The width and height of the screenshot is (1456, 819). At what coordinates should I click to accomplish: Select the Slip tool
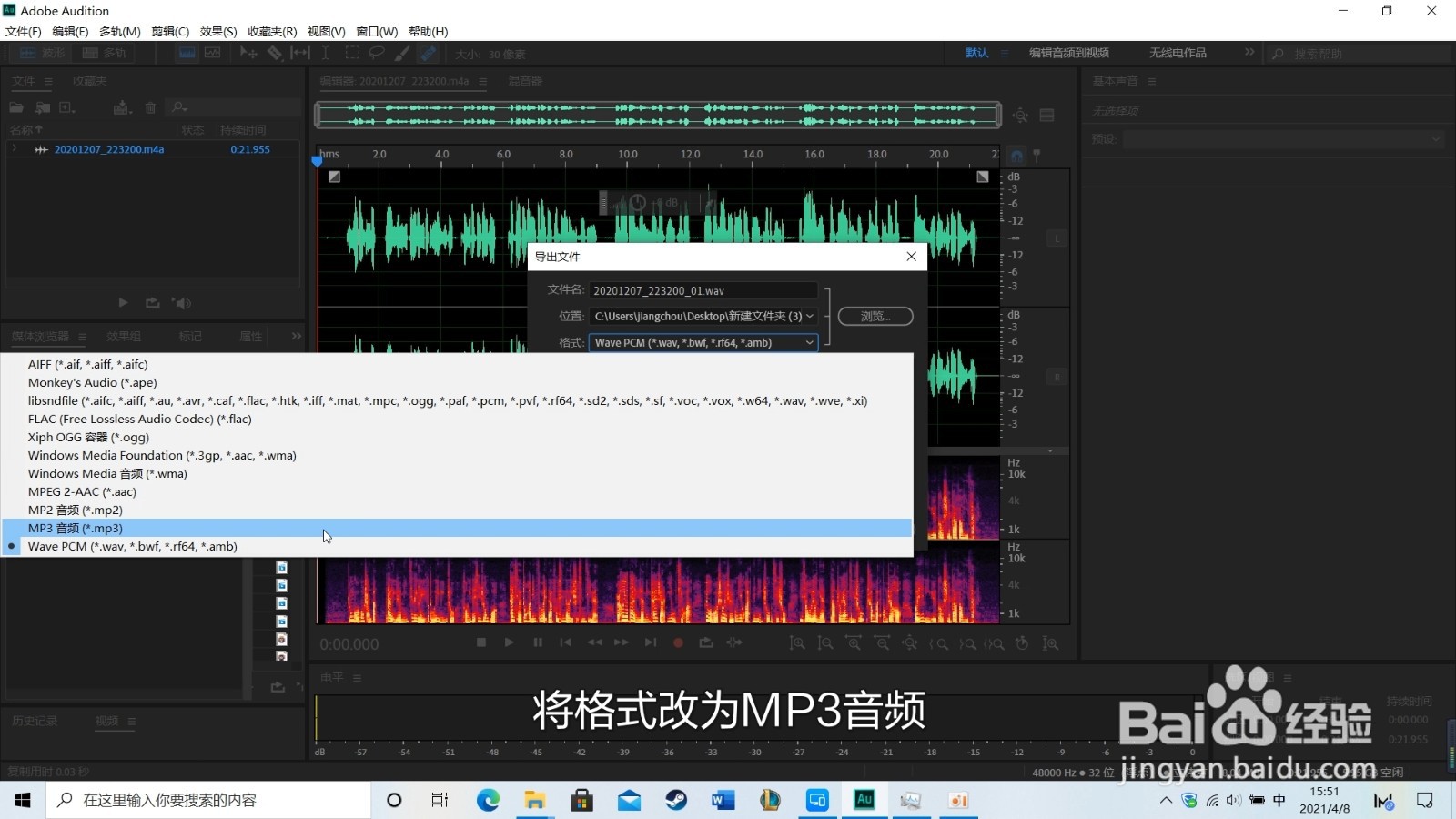point(300,54)
